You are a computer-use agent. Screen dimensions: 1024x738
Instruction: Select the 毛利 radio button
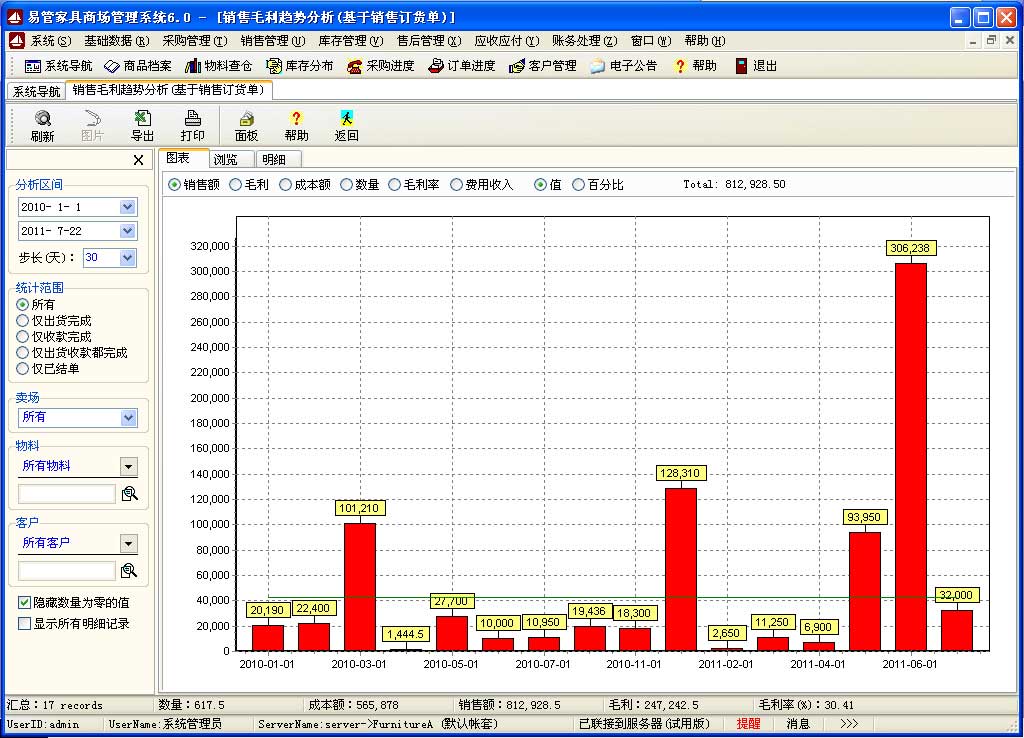click(236, 185)
